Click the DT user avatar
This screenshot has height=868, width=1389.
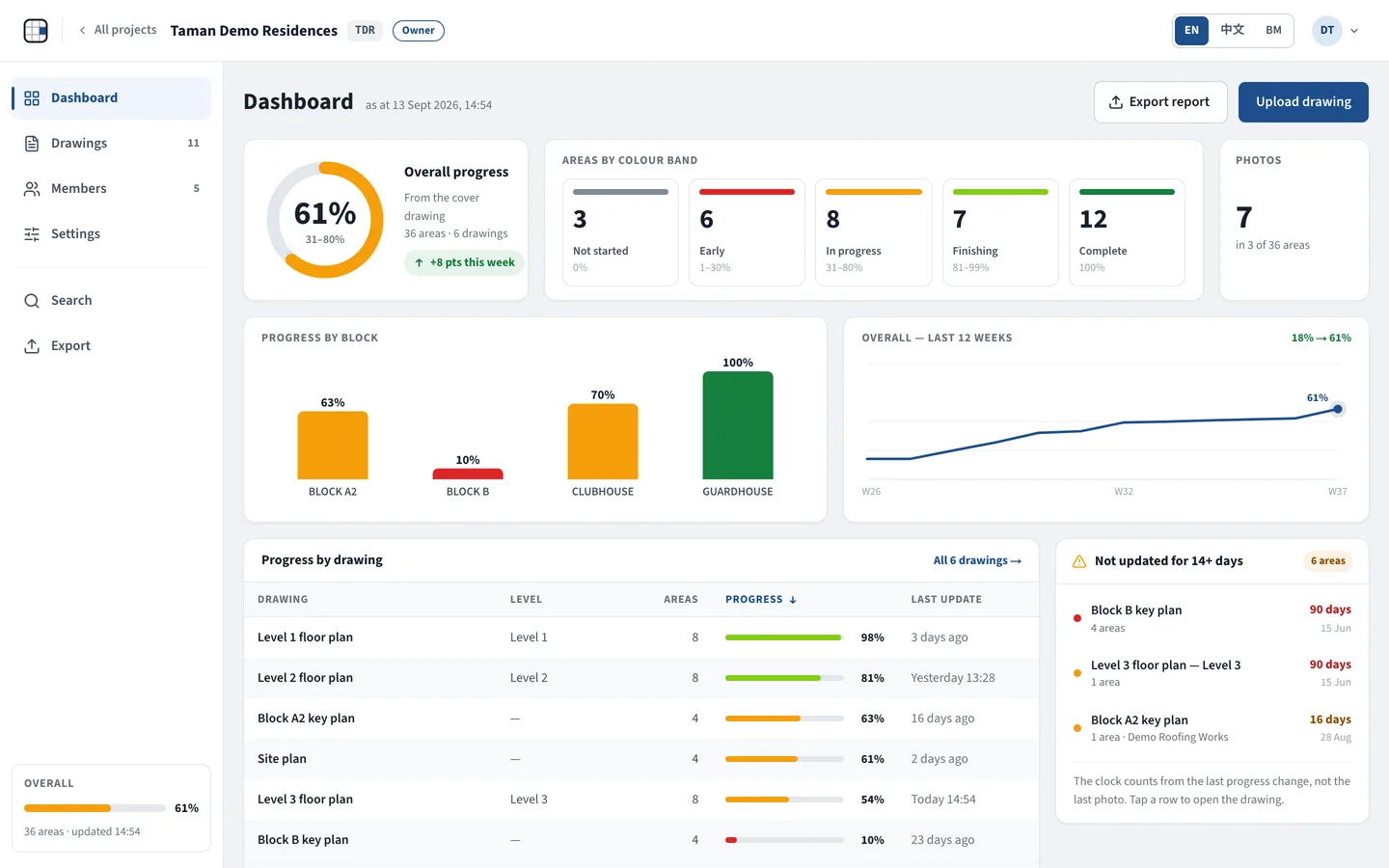coord(1327,31)
